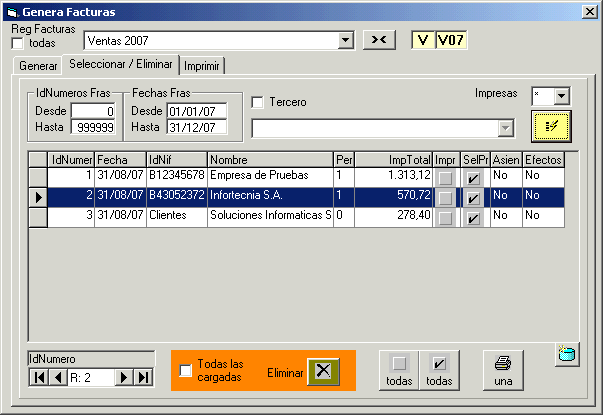Click the cyan database icon at right
The height and width of the screenshot is (415, 603).
567,354
